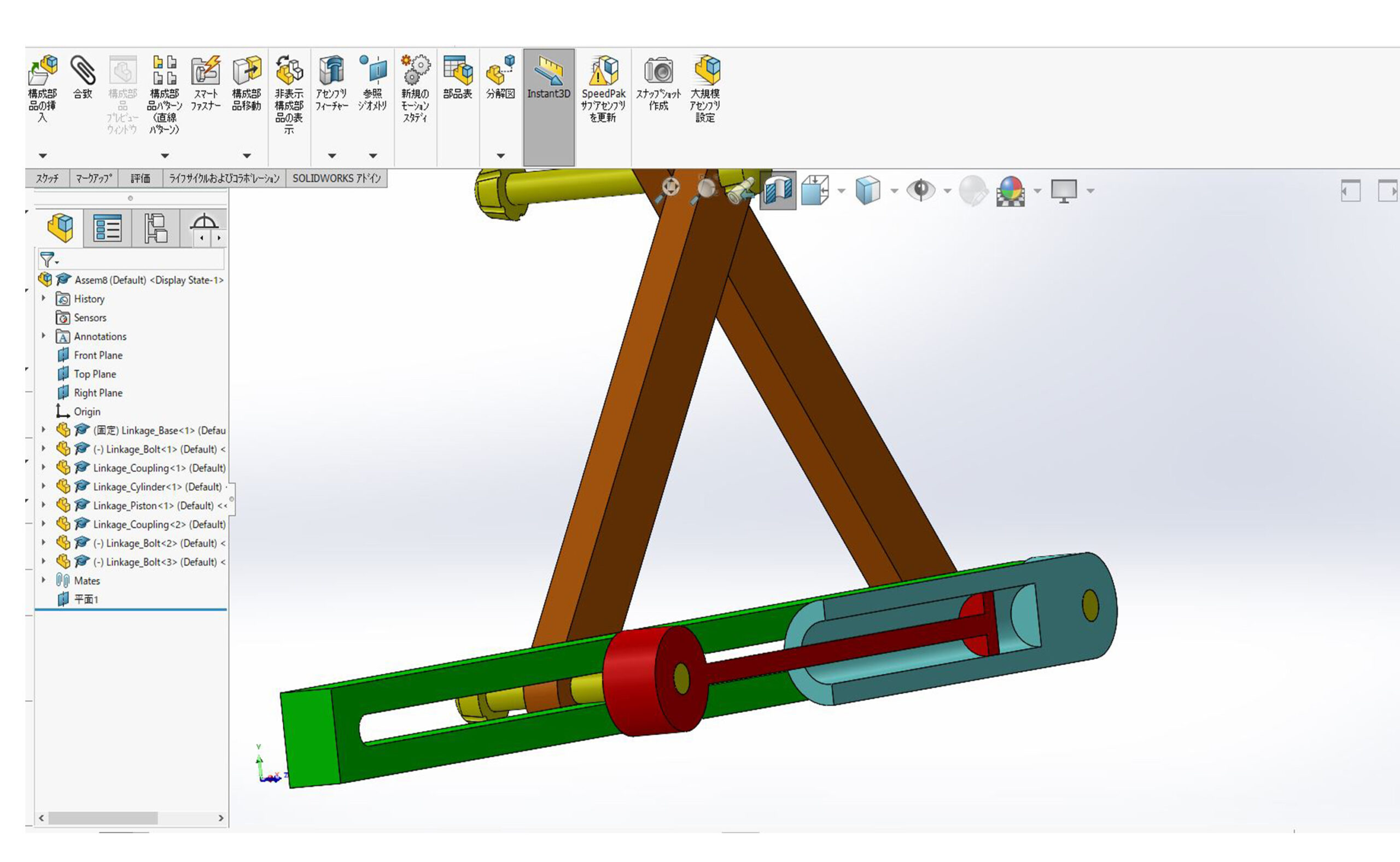Click Edit Appearance sphere icon
1400x862 pixels.
click(973, 191)
